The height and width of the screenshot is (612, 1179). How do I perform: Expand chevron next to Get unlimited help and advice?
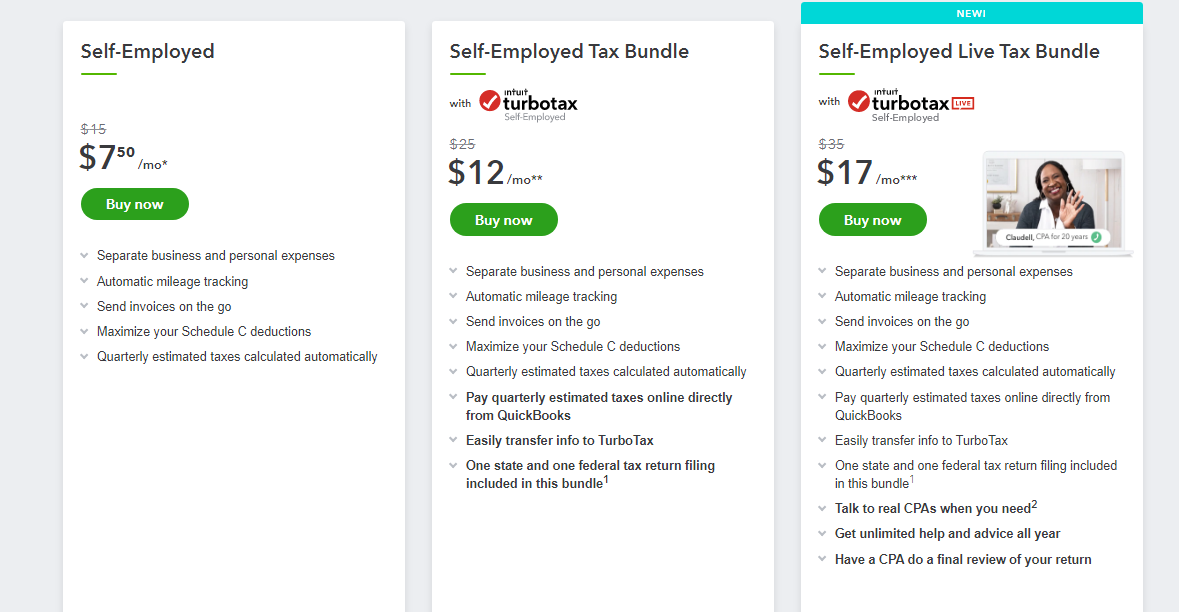click(x=822, y=533)
